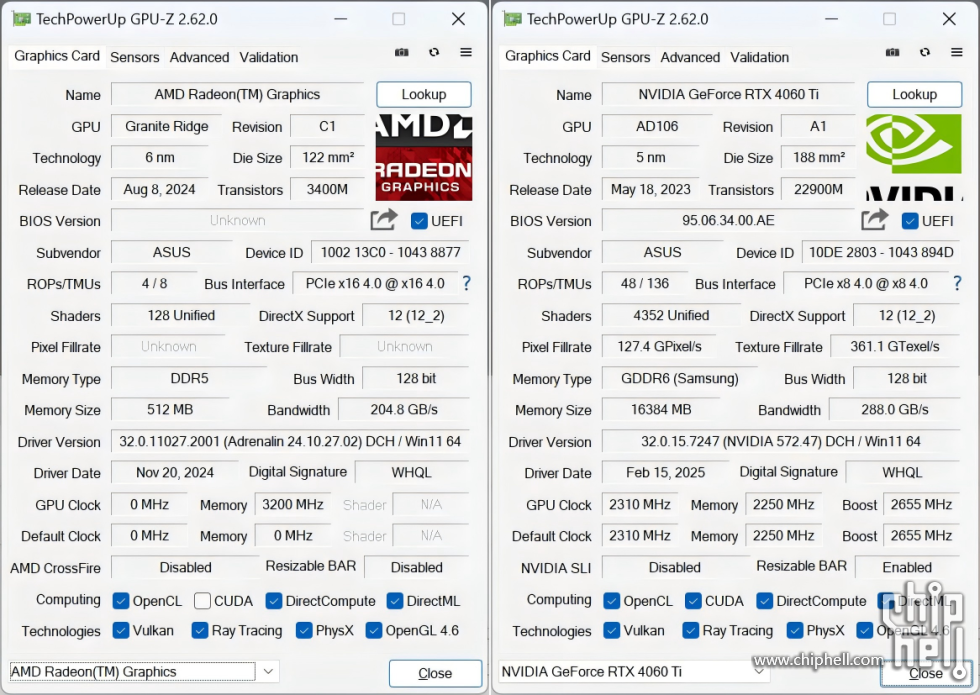Click the Bus Interface question mark in AMD window
This screenshot has height=695, width=980.
(466, 284)
